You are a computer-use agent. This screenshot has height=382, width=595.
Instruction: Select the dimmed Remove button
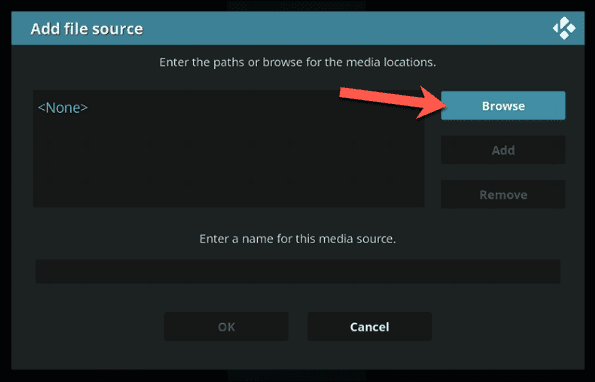pos(503,195)
